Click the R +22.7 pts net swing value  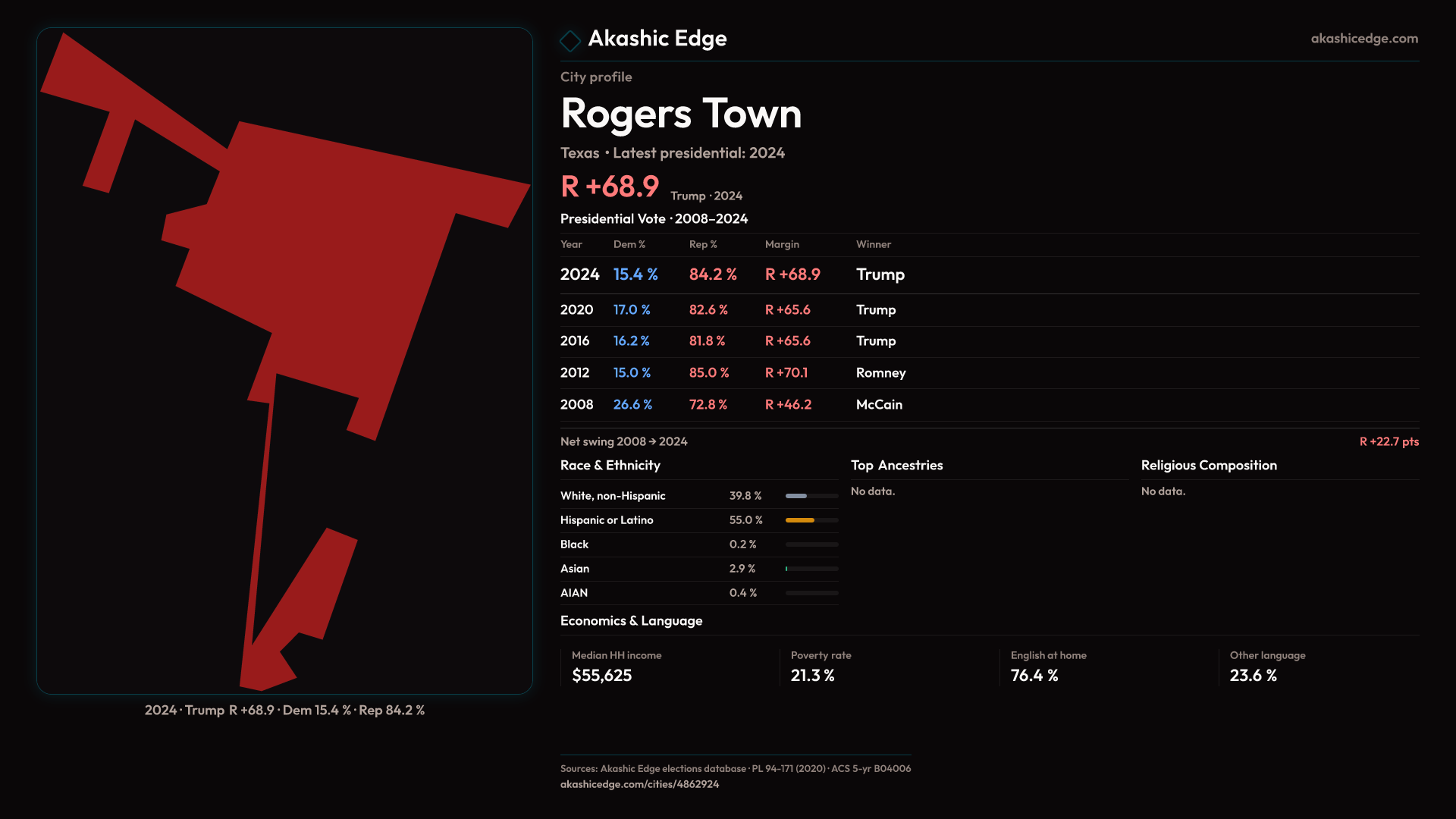pos(1389,441)
